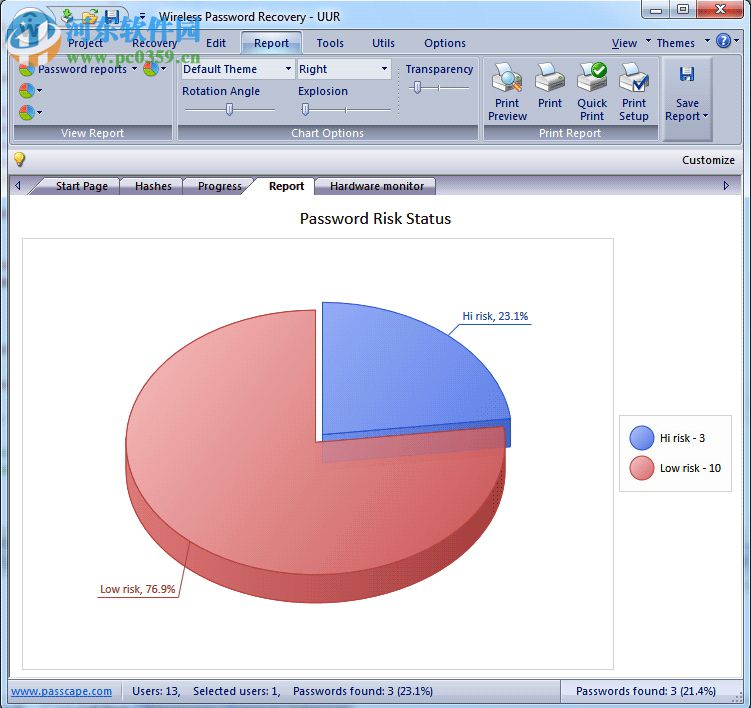Switch to the Tools ribbon tab
This screenshot has height=708, width=751.
(x=330, y=43)
